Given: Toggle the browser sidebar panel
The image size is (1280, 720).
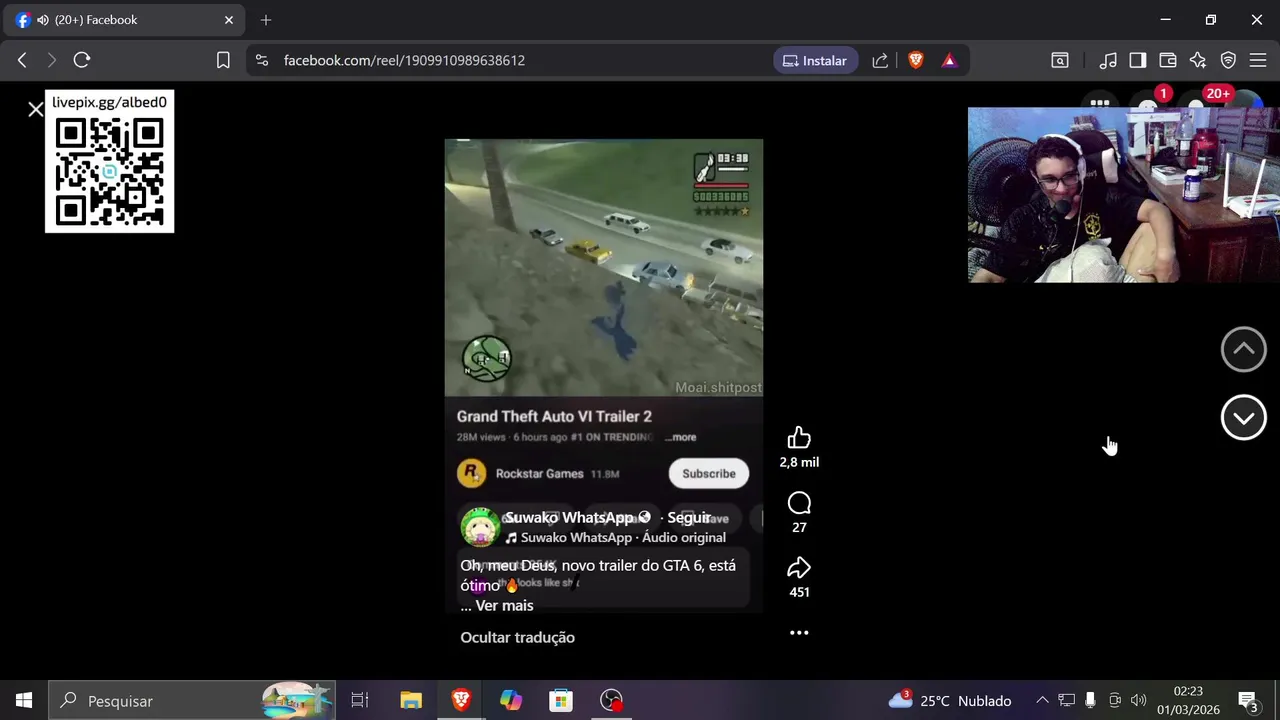Looking at the screenshot, I should (x=1138, y=60).
